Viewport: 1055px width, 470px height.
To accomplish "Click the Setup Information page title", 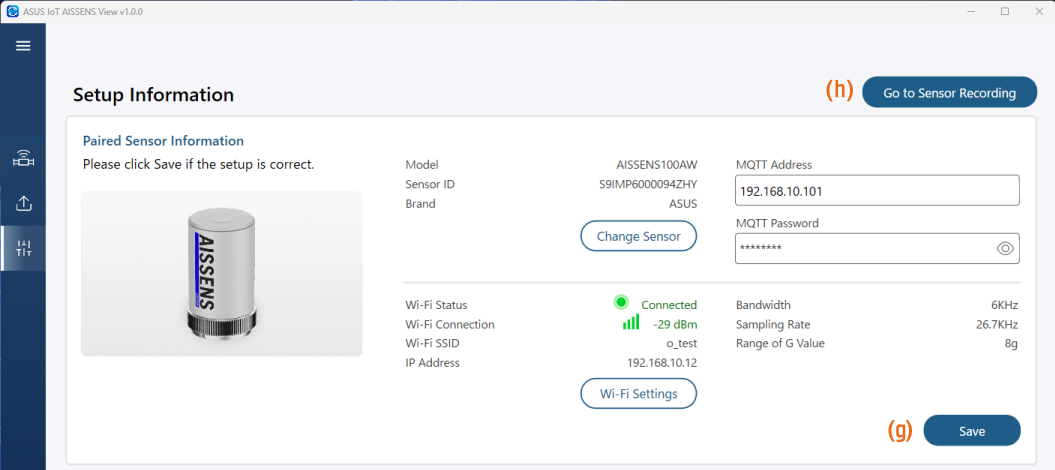I will pos(153,95).
